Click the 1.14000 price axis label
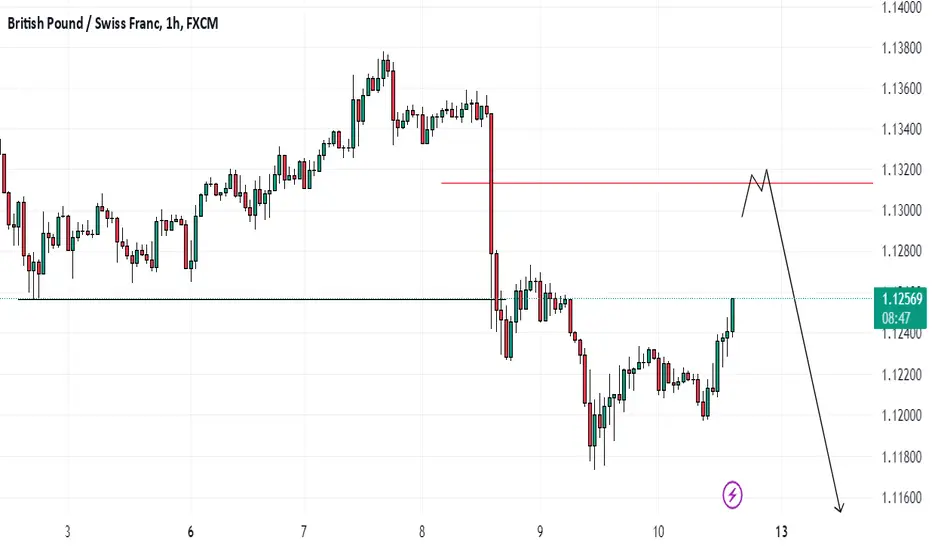The width and height of the screenshot is (932, 550). click(902, 8)
